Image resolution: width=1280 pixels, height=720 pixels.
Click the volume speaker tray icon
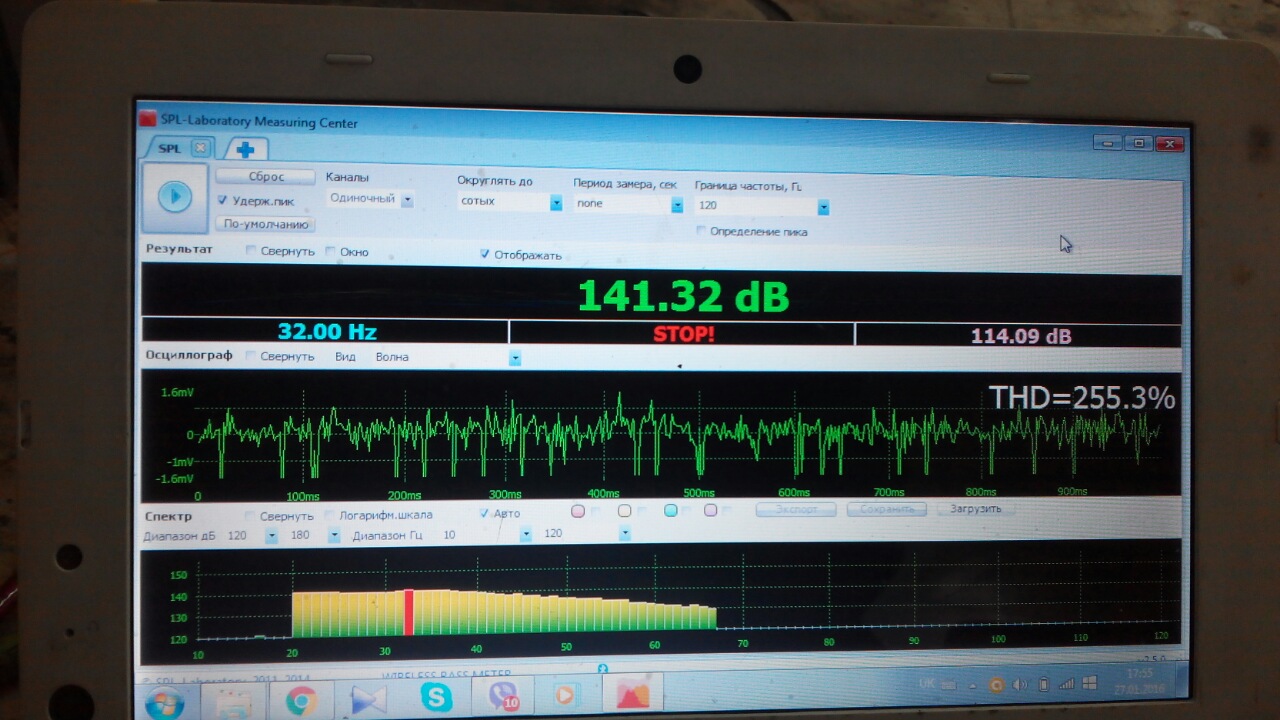pyautogui.click(x=1019, y=685)
